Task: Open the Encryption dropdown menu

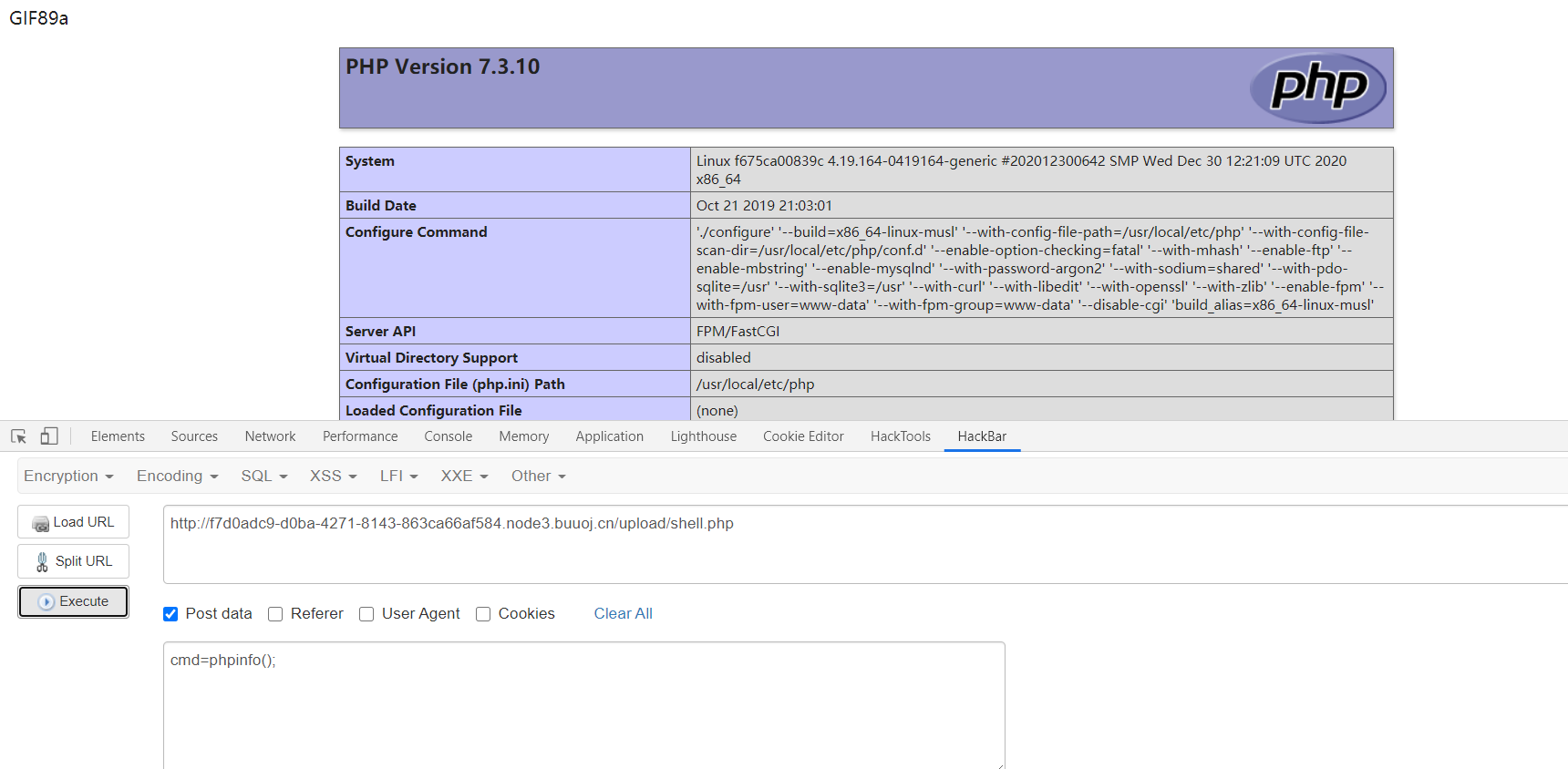Action: pyautogui.click(x=68, y=476)
